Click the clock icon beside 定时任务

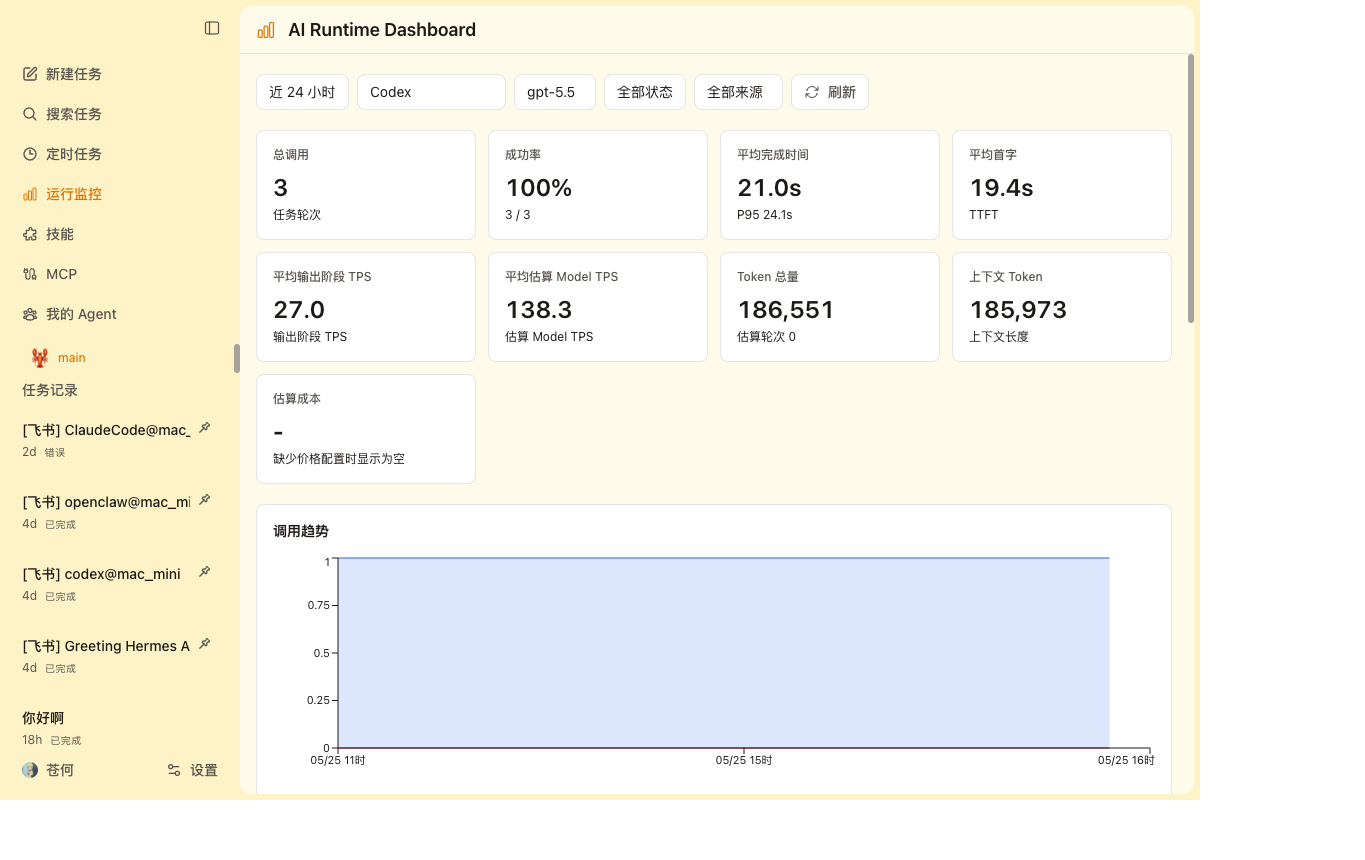pyautogui.click(x=30, y=154)
